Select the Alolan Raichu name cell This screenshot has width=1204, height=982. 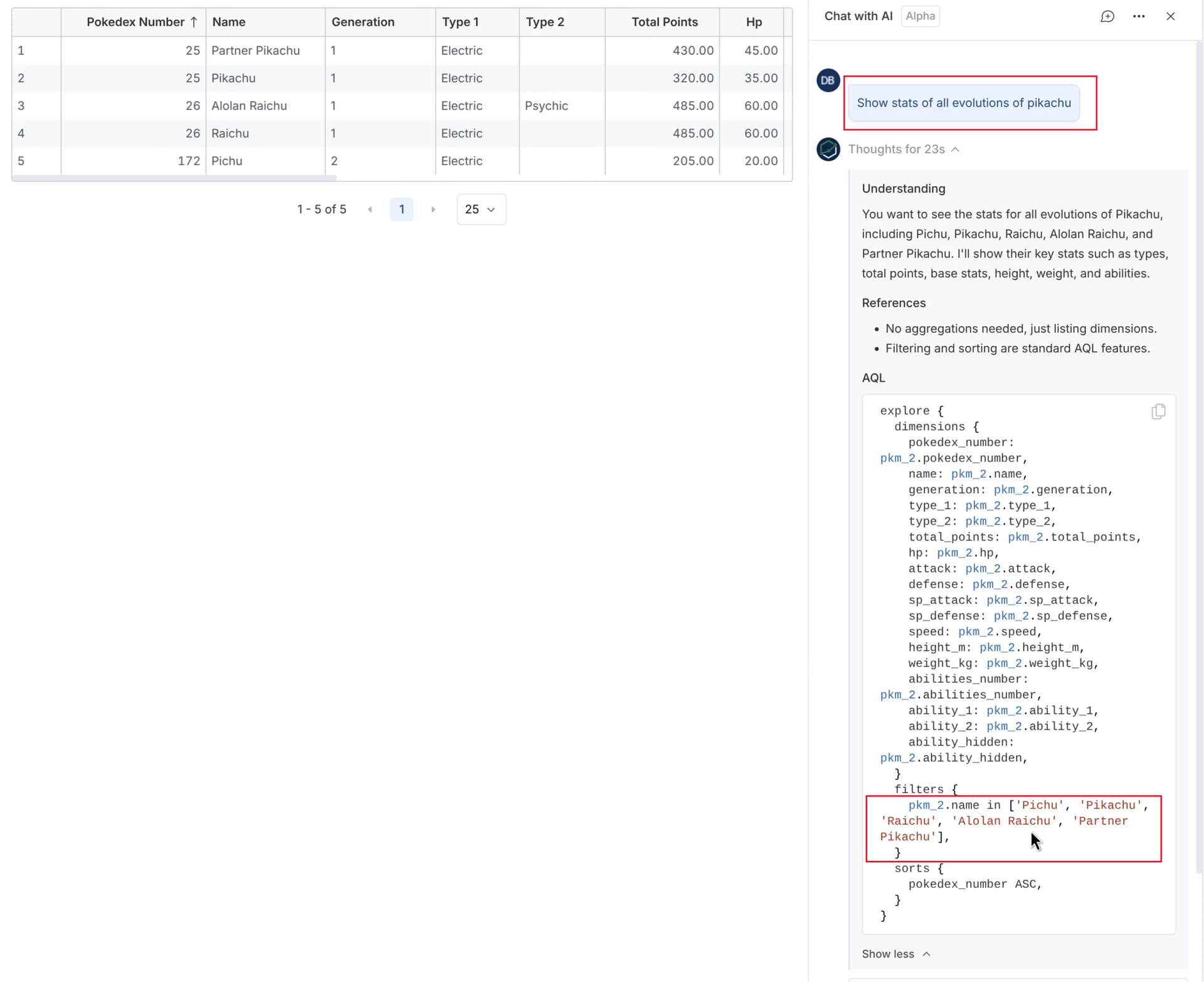(249, 106)
